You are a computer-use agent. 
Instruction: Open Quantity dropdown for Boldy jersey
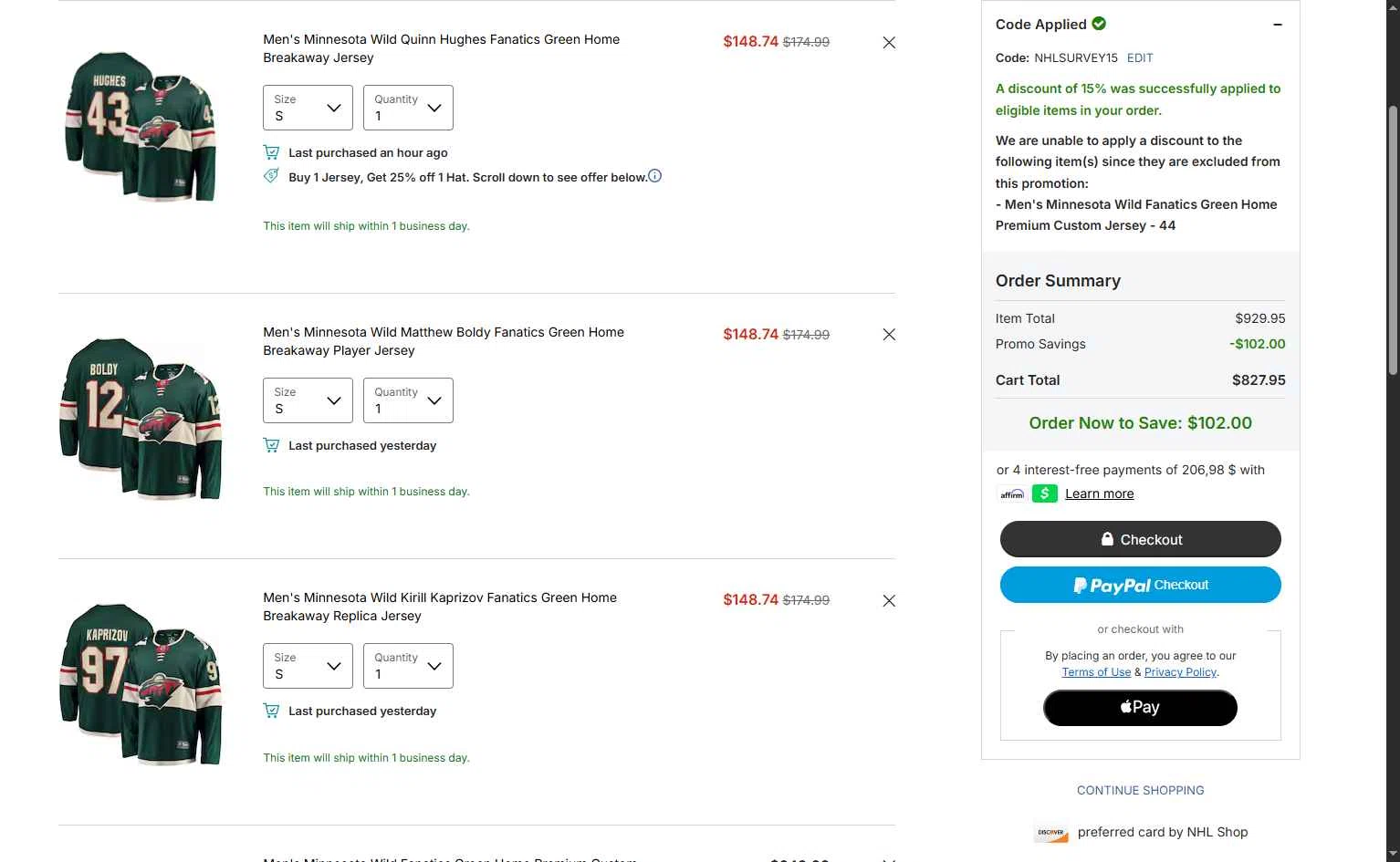click(x=408, y=400)
